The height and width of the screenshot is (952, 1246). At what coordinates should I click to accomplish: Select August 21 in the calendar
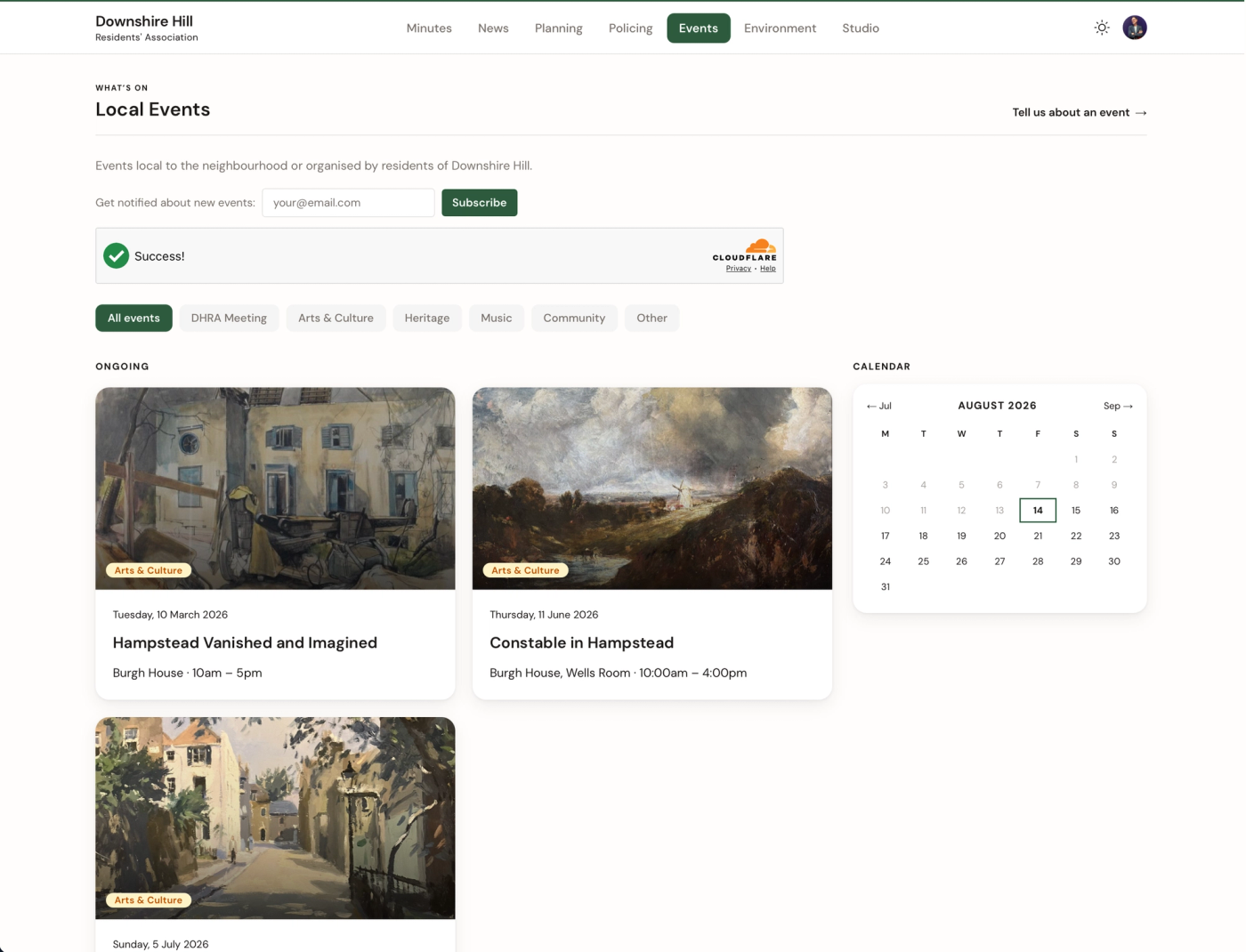[x=1038, y=536]
